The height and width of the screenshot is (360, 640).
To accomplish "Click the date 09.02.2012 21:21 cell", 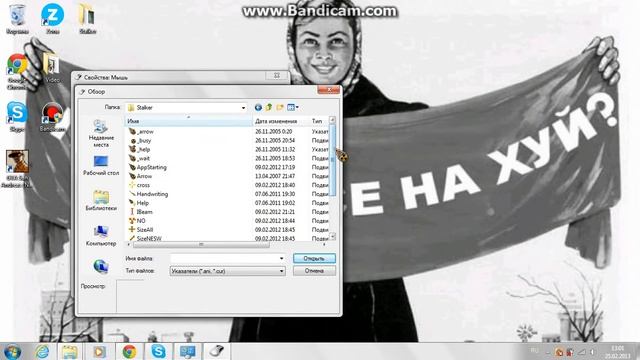I will [x=275, y=212].
